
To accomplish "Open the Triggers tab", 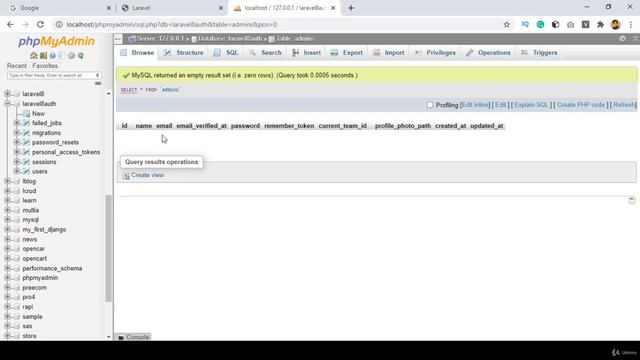I will (540, 53).
